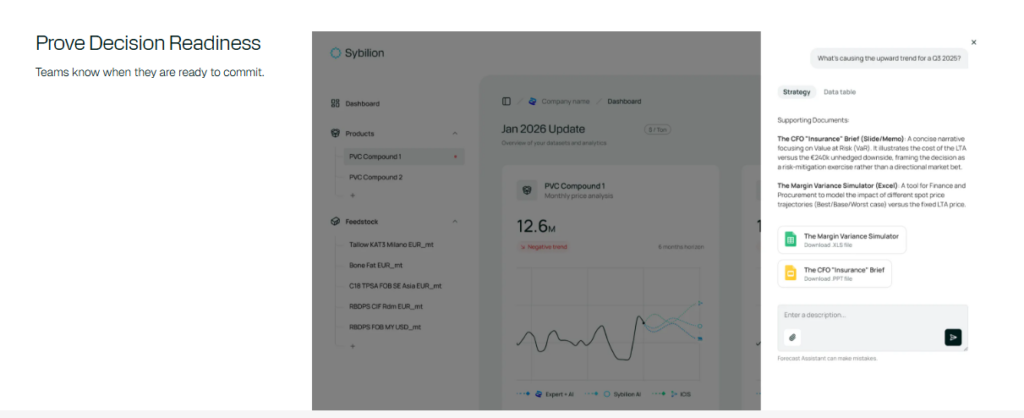The image size is (1024, 418).
Task: Click the yellow PPT file icon
Action: point(790,274)
